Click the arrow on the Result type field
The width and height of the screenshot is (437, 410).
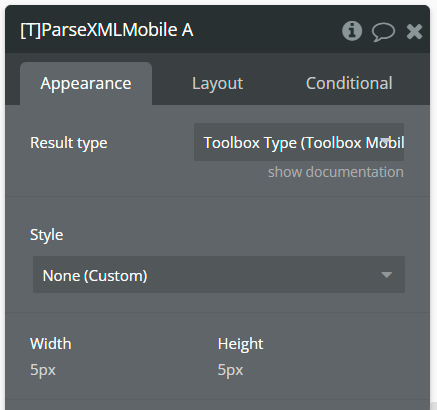(385, 141)
